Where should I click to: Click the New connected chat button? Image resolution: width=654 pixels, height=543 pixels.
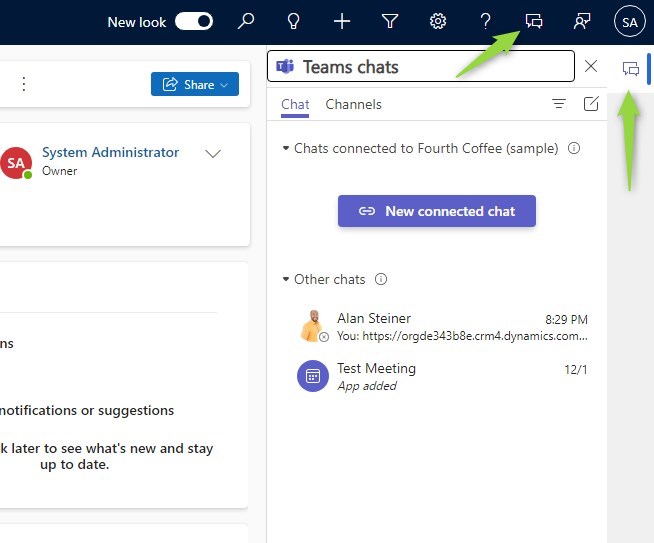tap(437, 211)
